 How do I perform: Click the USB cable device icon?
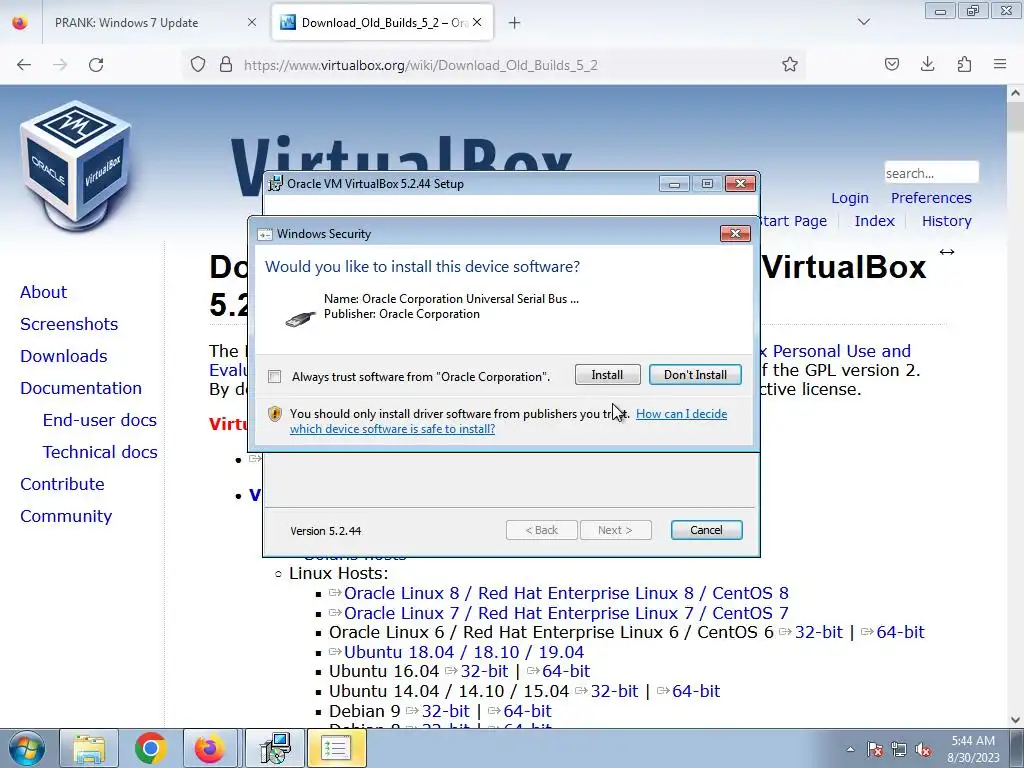[x=300, y=318]
